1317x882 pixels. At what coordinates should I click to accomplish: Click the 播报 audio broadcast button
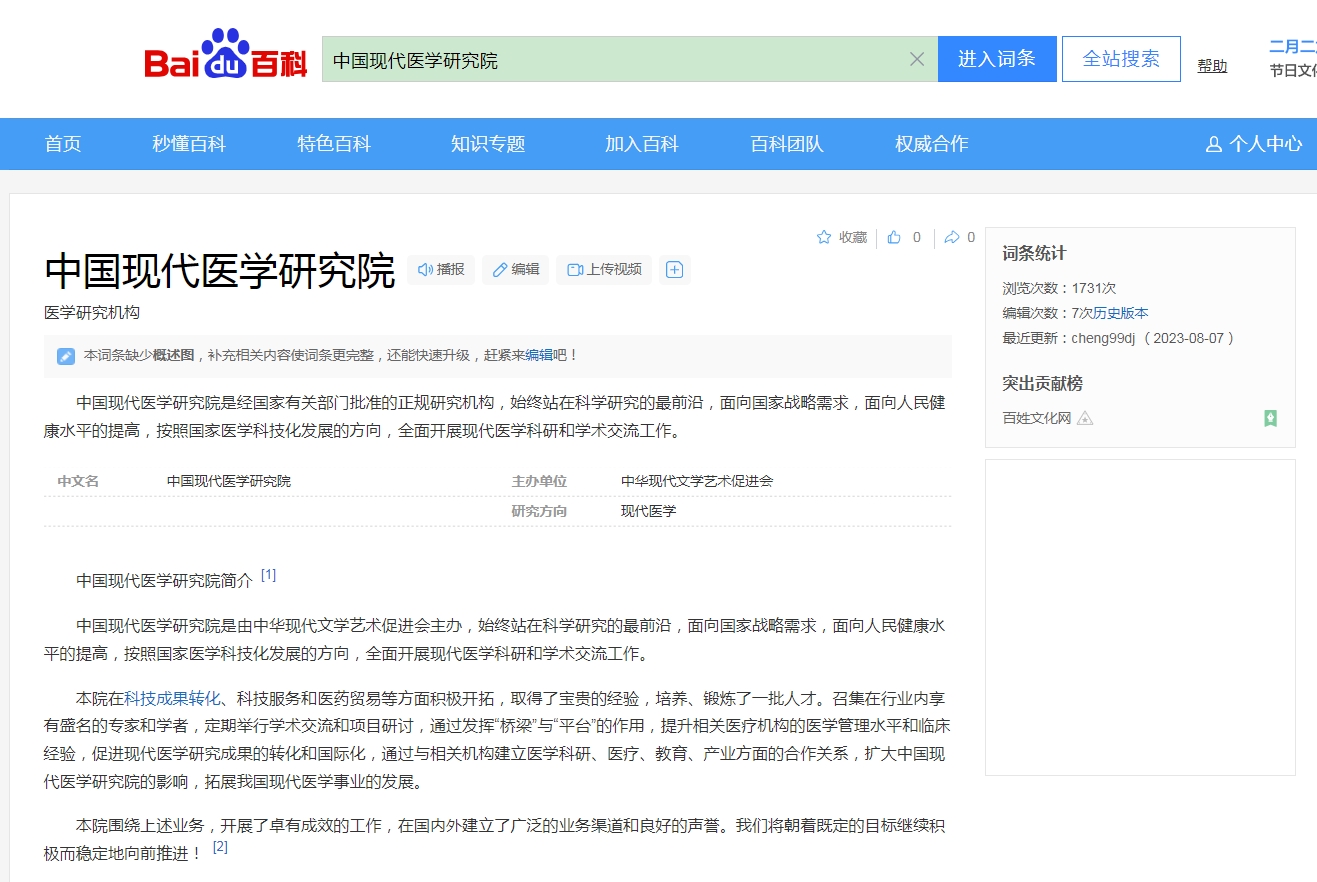point(441,269)
